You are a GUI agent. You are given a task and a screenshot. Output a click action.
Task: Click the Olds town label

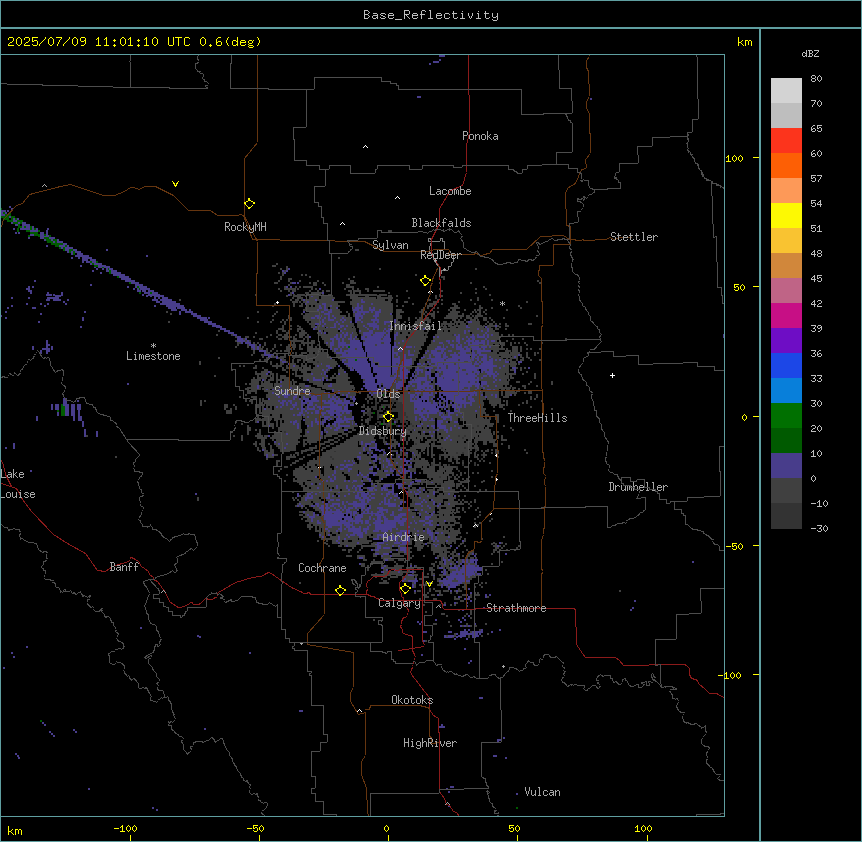pos(388,394)
